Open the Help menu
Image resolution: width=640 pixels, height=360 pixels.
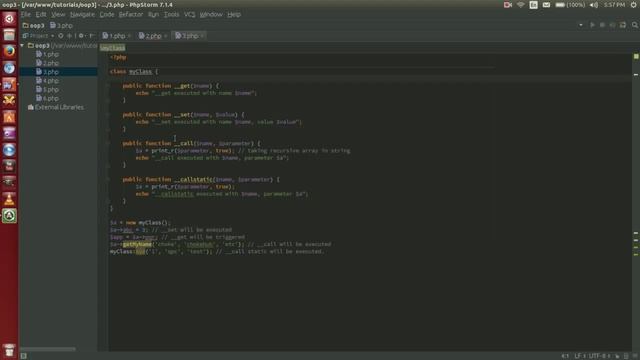coord(234,14)
